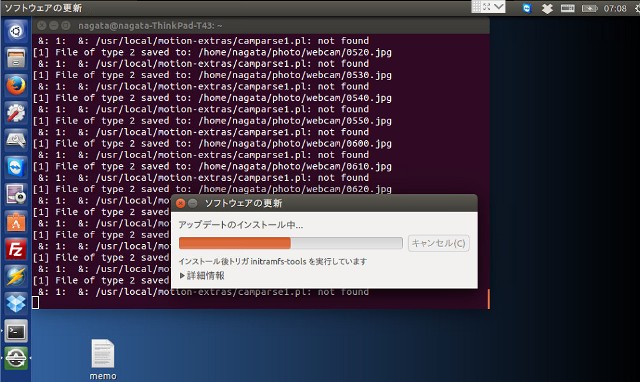The height and width of the screenshot is (382, 640).
Task: Open TeamViewer tray indicator in top panel
Action: click(x=527, y=8)
